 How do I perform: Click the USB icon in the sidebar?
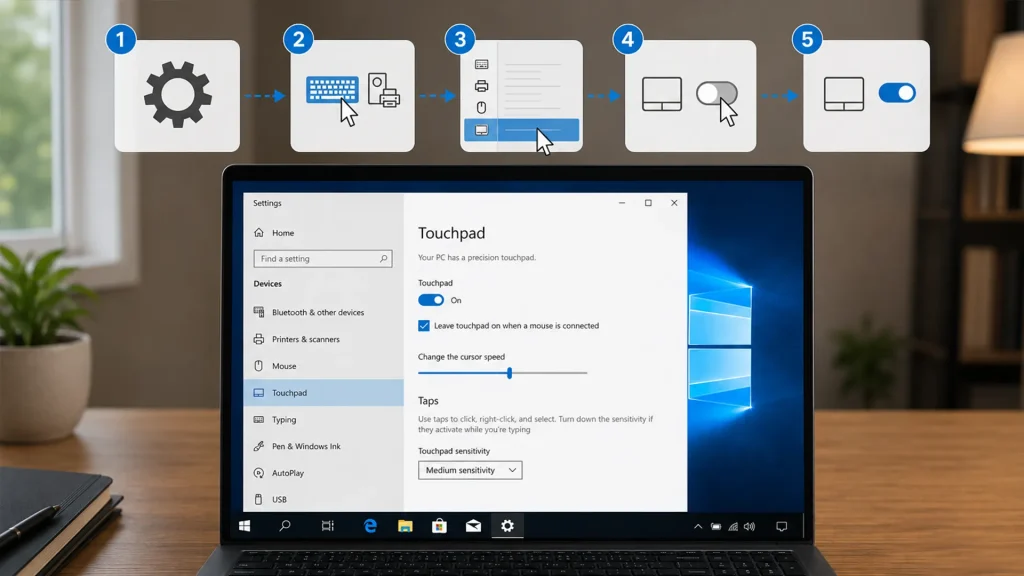click(259, 499)
